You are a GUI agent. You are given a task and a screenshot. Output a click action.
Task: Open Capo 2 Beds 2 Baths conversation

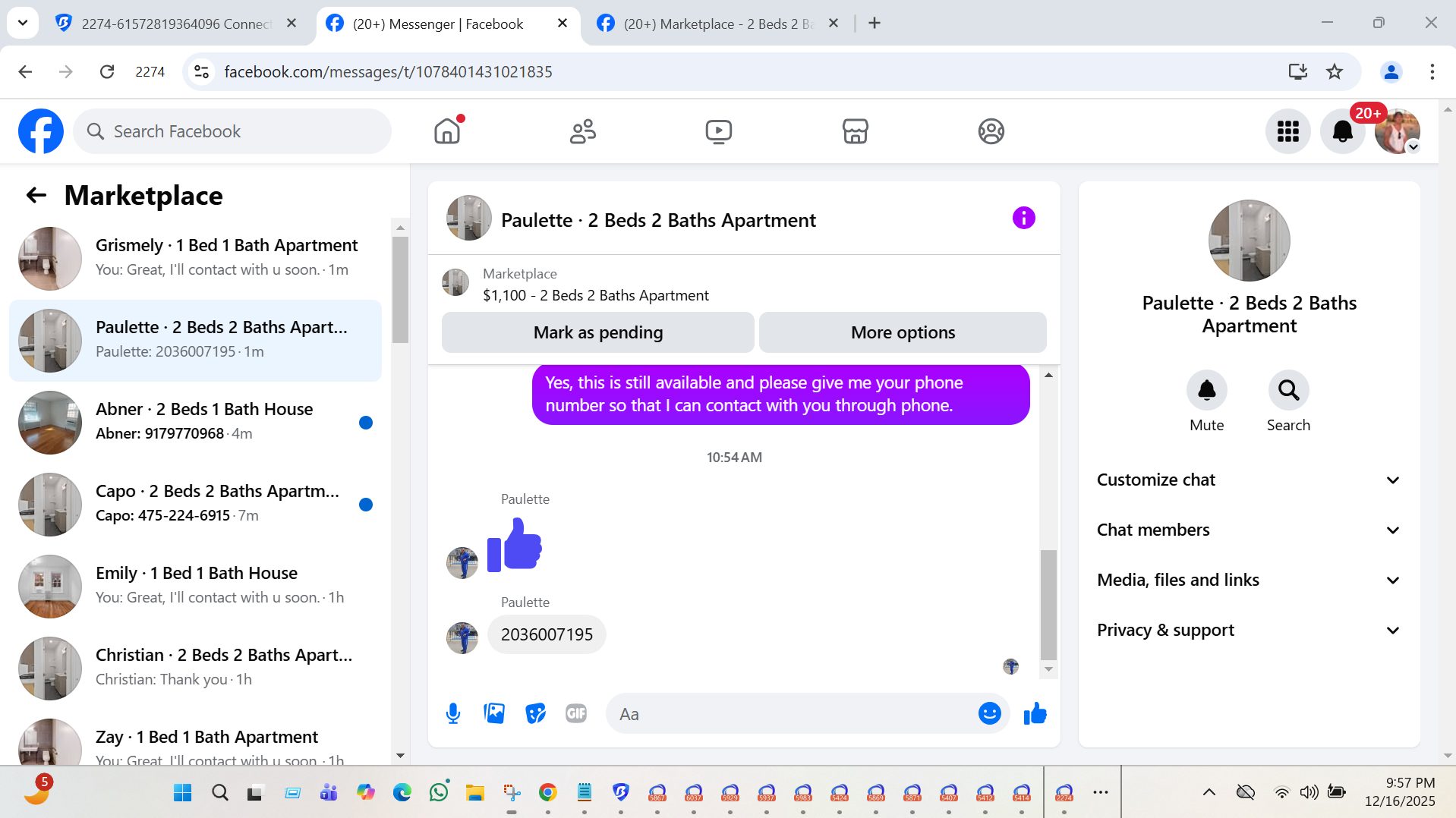click(196, 504)
